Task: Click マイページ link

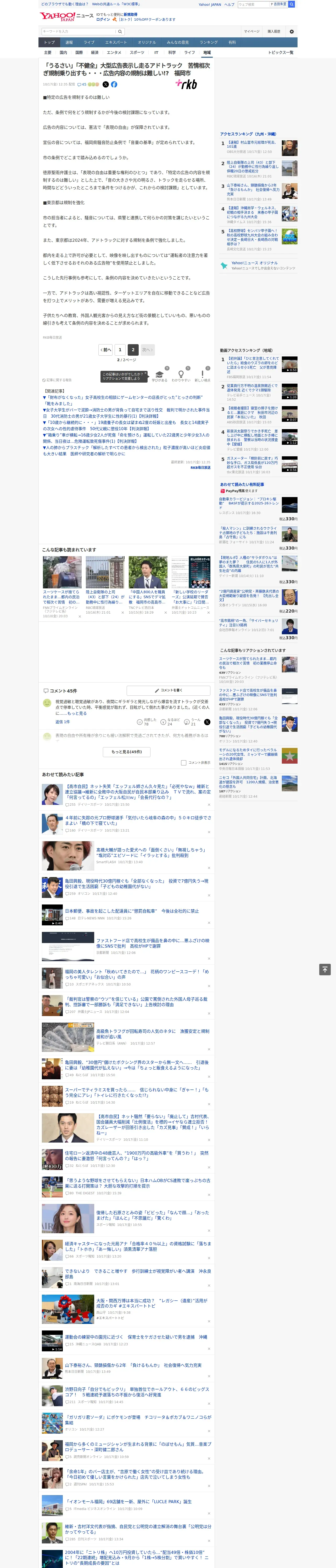Action: [x=251, y=32]
